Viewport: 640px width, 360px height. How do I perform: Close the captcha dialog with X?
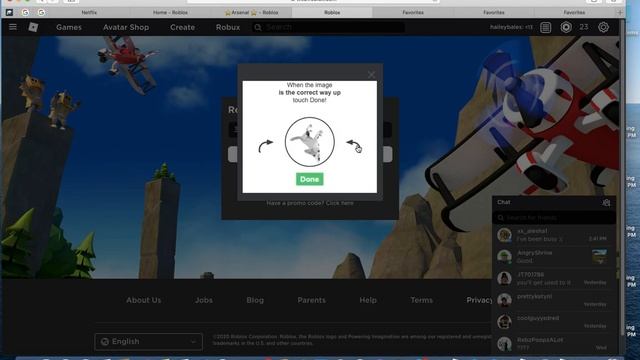pos(371,75)
